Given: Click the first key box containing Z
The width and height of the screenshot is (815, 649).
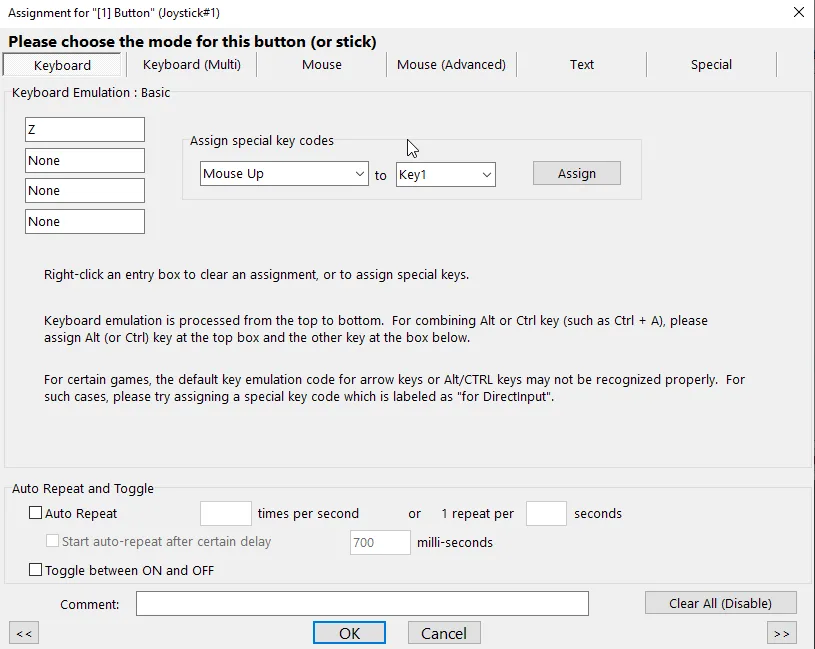Looking at the screenshot, I should [x=85, y=130].
